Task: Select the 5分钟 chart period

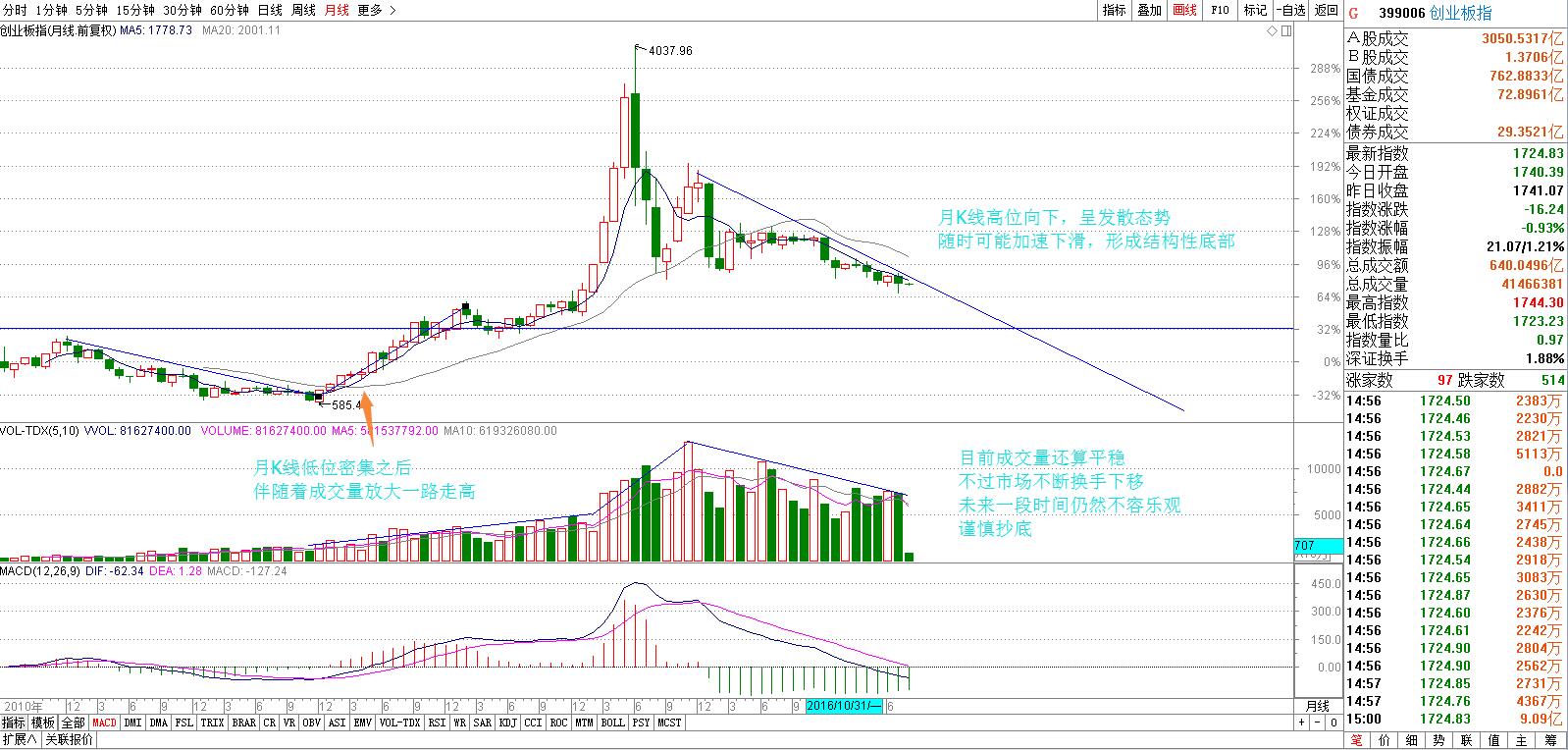Action: click(91, 10)
